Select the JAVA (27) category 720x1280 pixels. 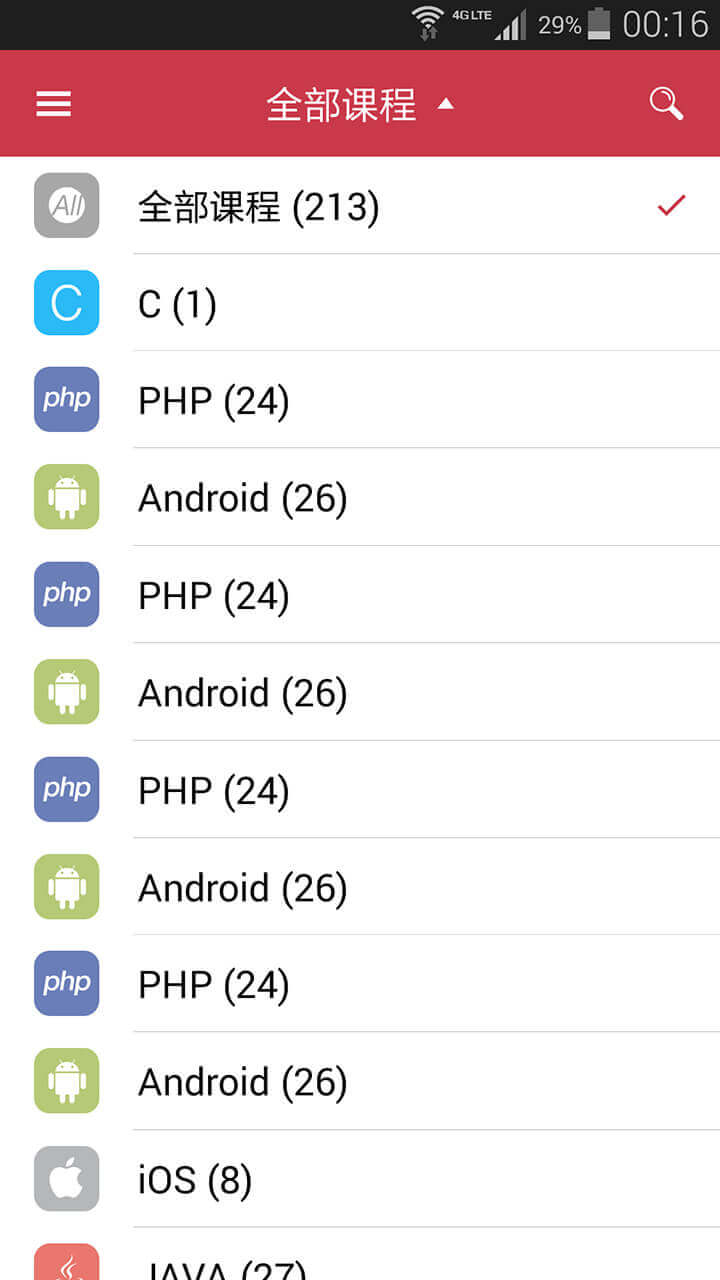pyautogui.click(x=222, y=1269)
